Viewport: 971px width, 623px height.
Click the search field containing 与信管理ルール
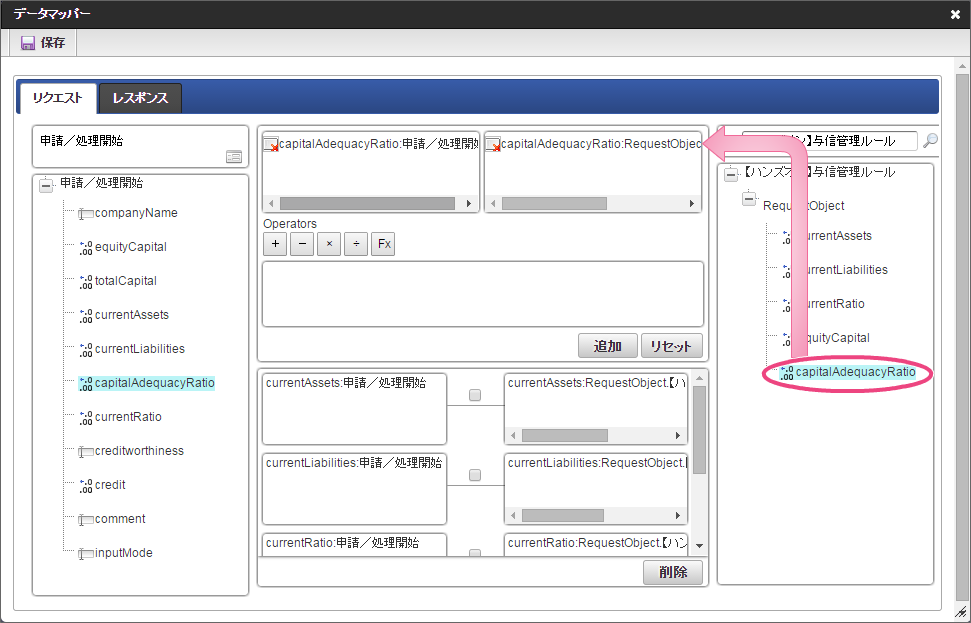coord(830,141)
